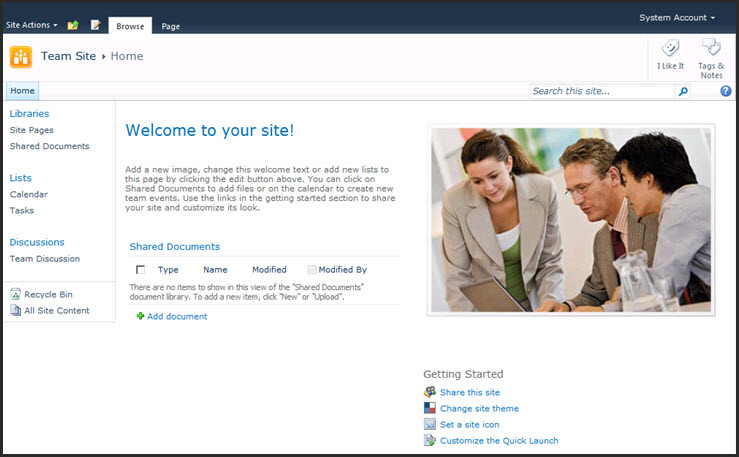739x457 pixels.
Task: Click the green Add document plus icon
Action: (140, 316)
